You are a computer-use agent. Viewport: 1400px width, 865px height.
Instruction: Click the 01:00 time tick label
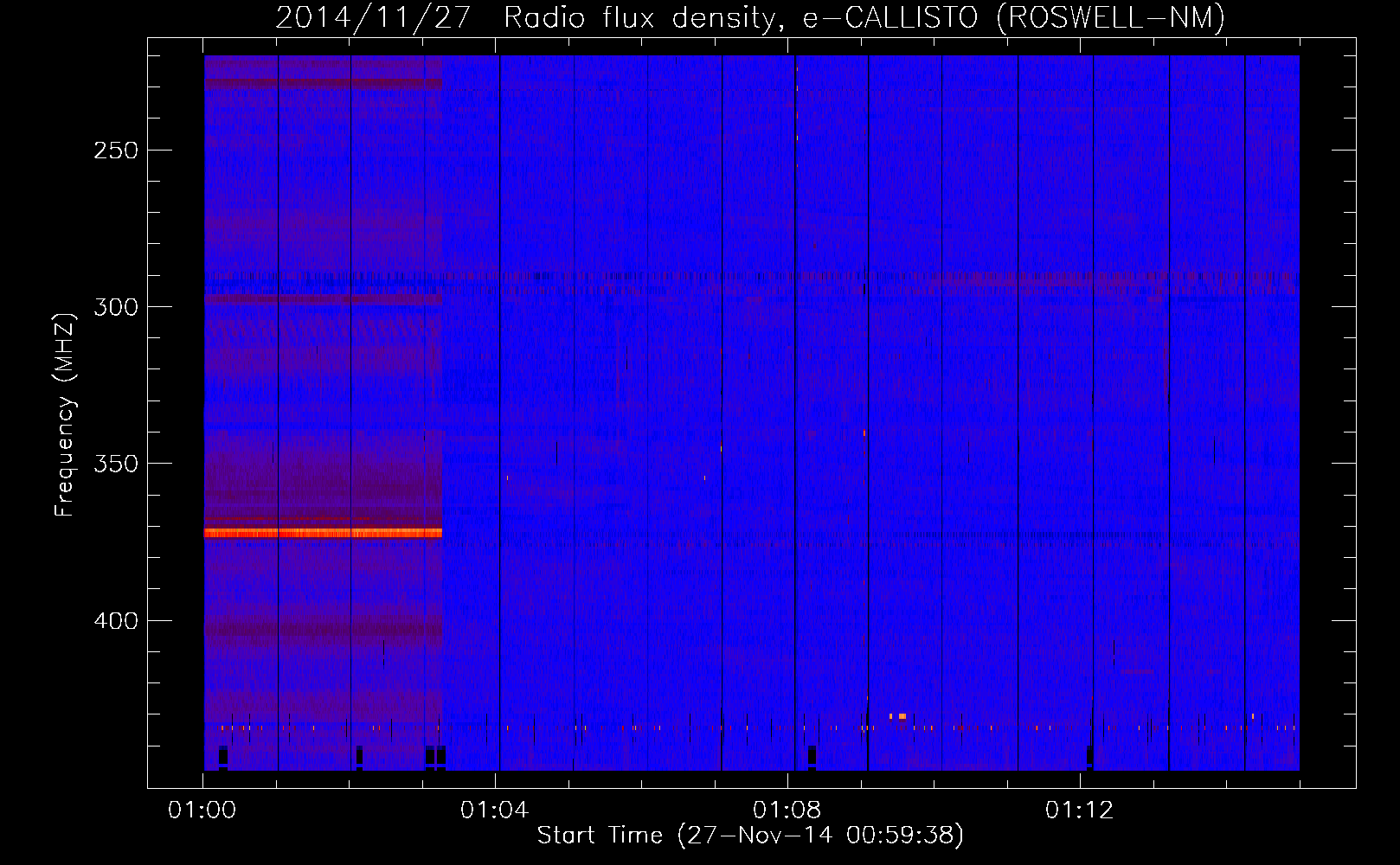click(x=202, y=811)
